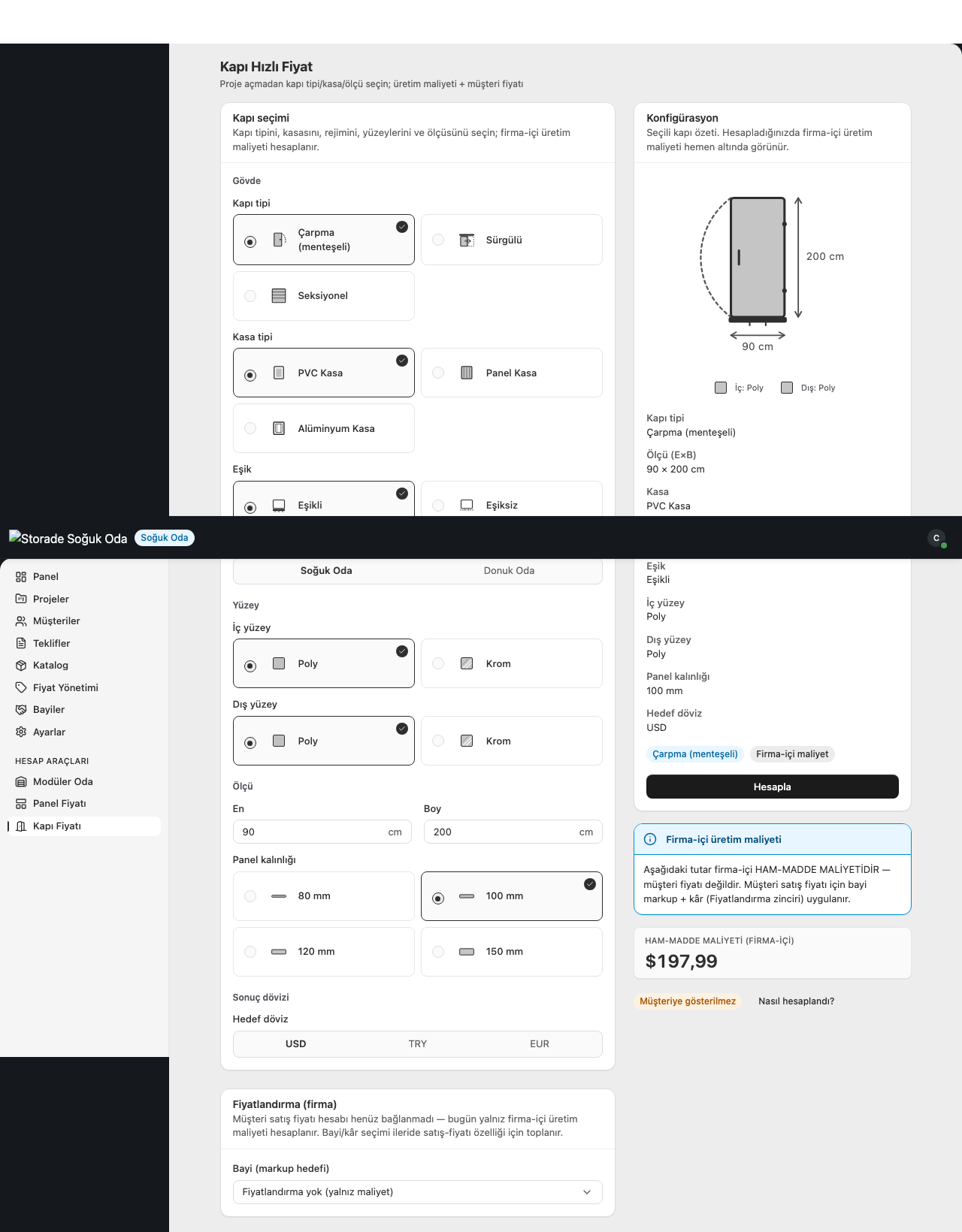Viewport: 962px width, 1232px height.
Task: Click the 100 mm selected checkmark
Action: [x=590, y=884]
